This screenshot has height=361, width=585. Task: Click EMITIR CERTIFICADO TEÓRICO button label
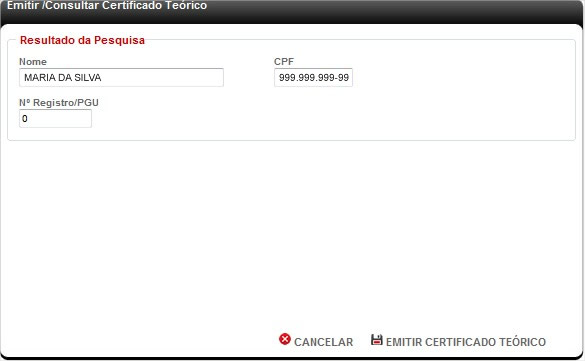(x=466, y=342)
